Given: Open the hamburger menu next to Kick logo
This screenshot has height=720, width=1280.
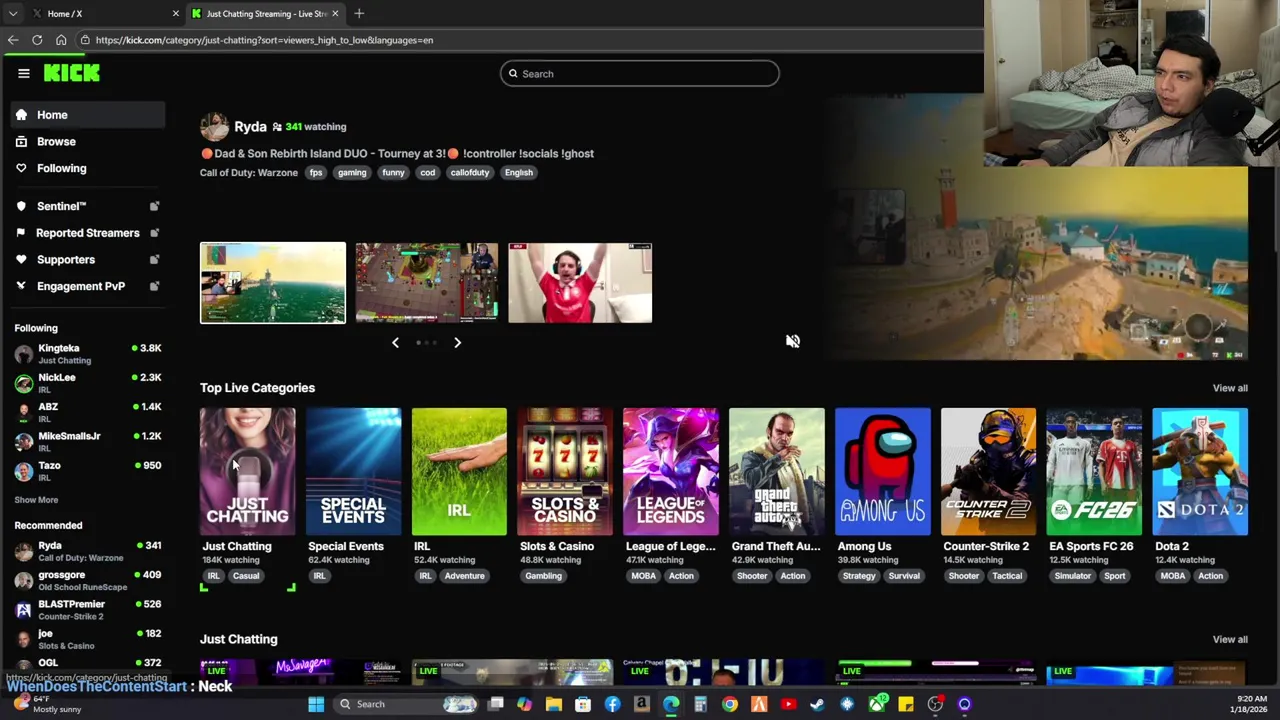Looking at the screenshot, I should (x=24, y=73).
